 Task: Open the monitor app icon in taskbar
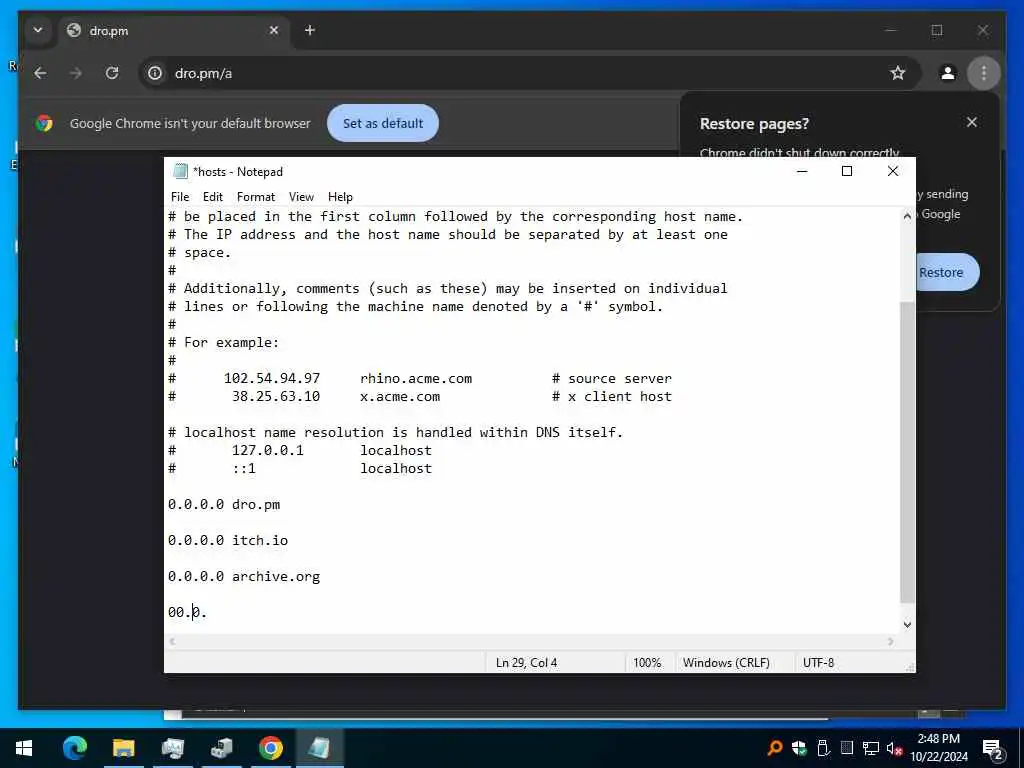click(172, 748)
